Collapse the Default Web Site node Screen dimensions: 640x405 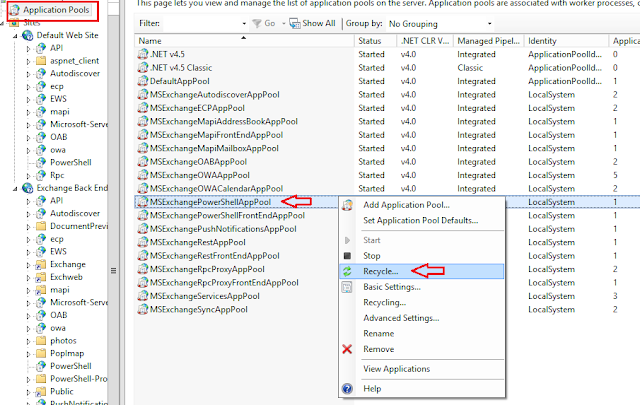coord(16,36)
